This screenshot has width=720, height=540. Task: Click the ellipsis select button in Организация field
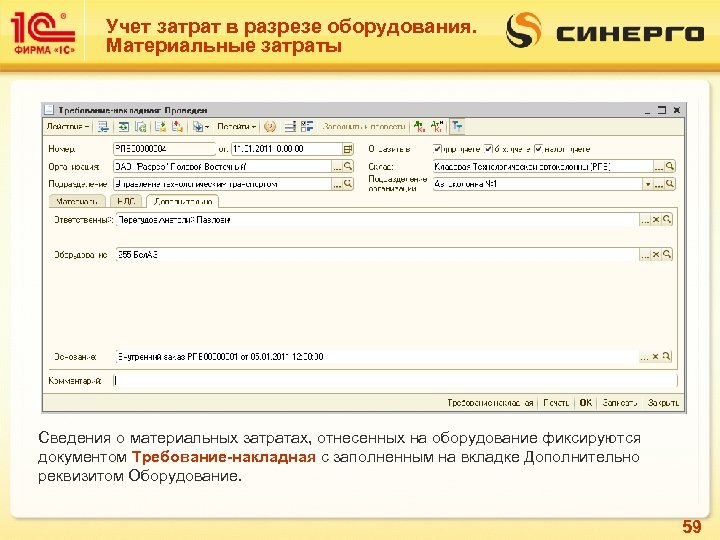[x=337, y=166]
